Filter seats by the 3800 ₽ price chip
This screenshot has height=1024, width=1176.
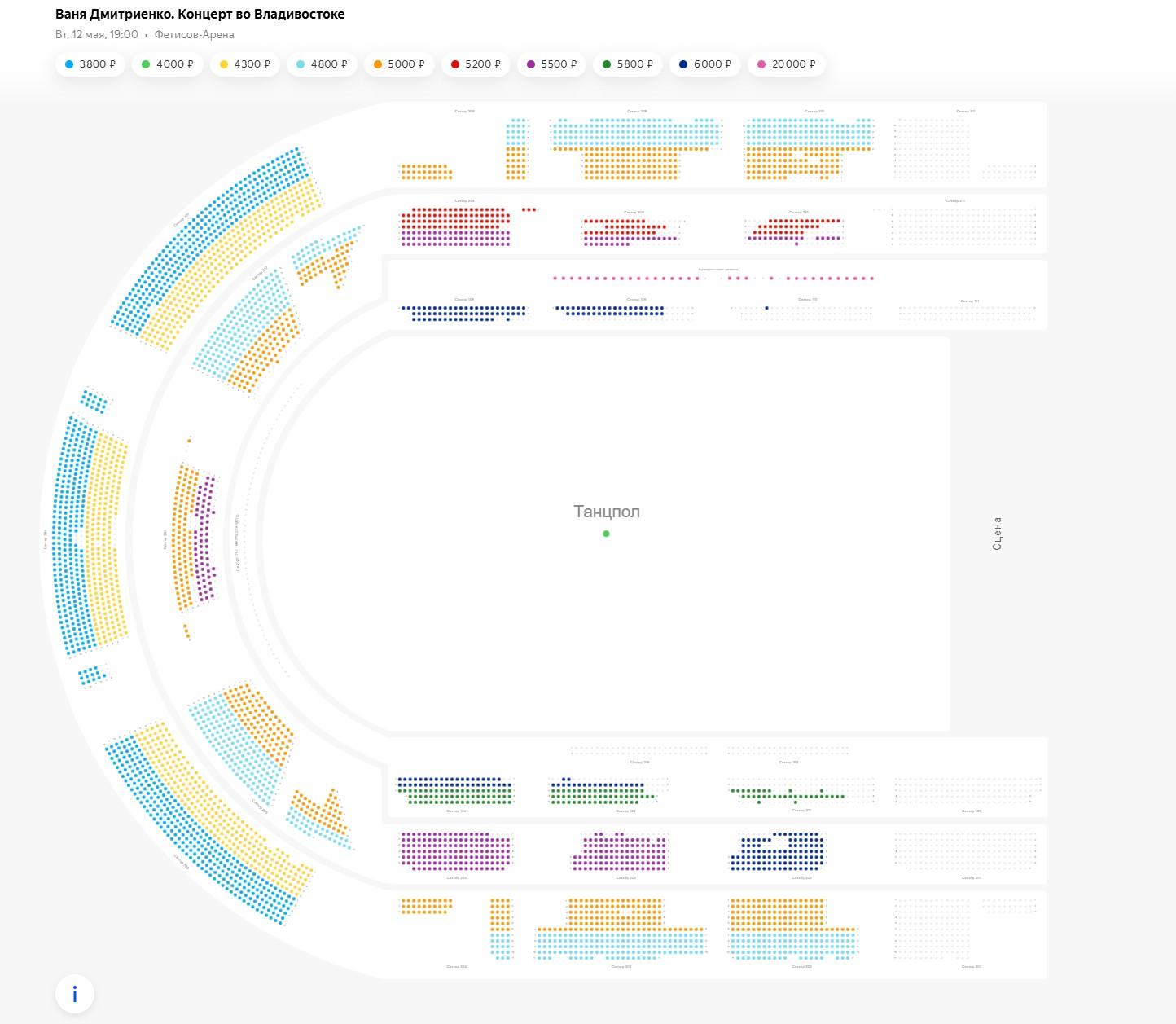point(90,64)
